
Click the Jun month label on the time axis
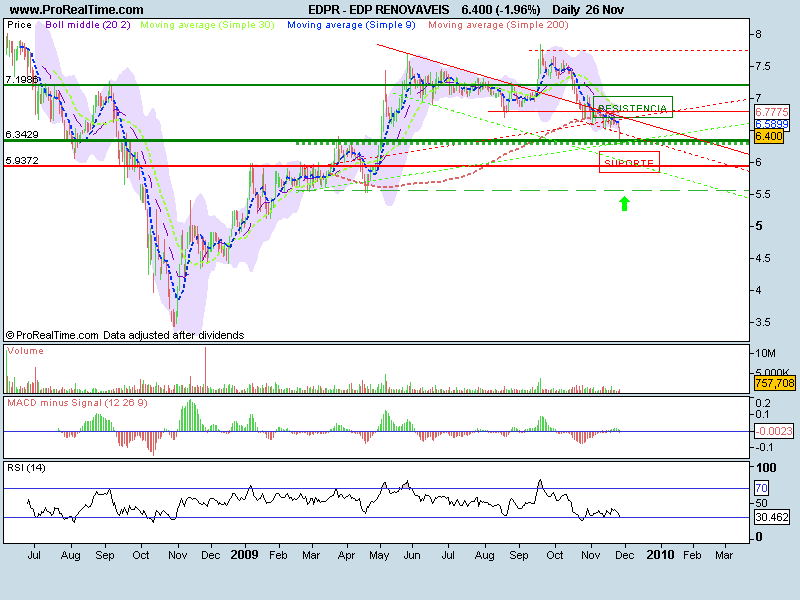coord(412,555)
